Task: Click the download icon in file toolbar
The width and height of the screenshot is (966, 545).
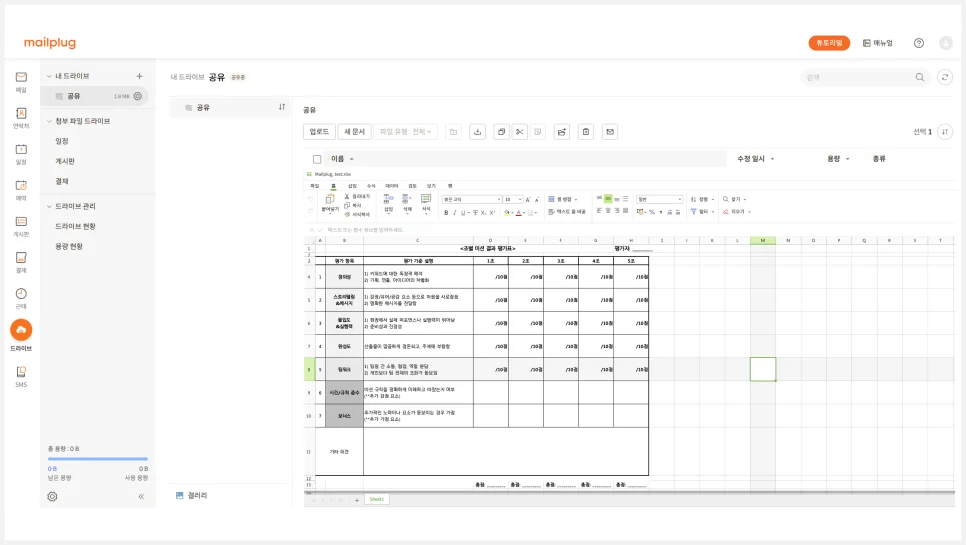Action: 477,132
